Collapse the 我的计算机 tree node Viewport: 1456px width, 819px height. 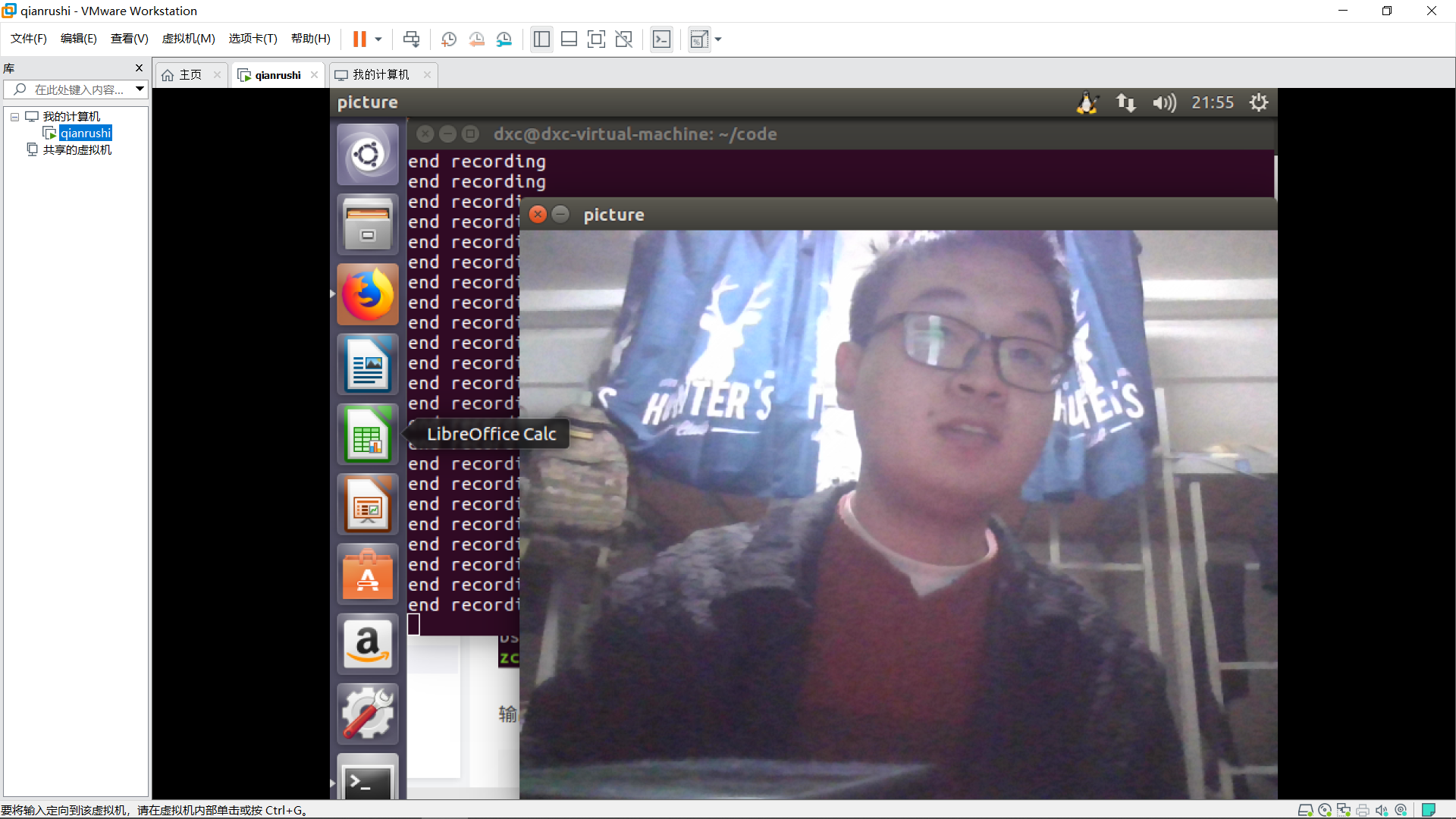14,117
